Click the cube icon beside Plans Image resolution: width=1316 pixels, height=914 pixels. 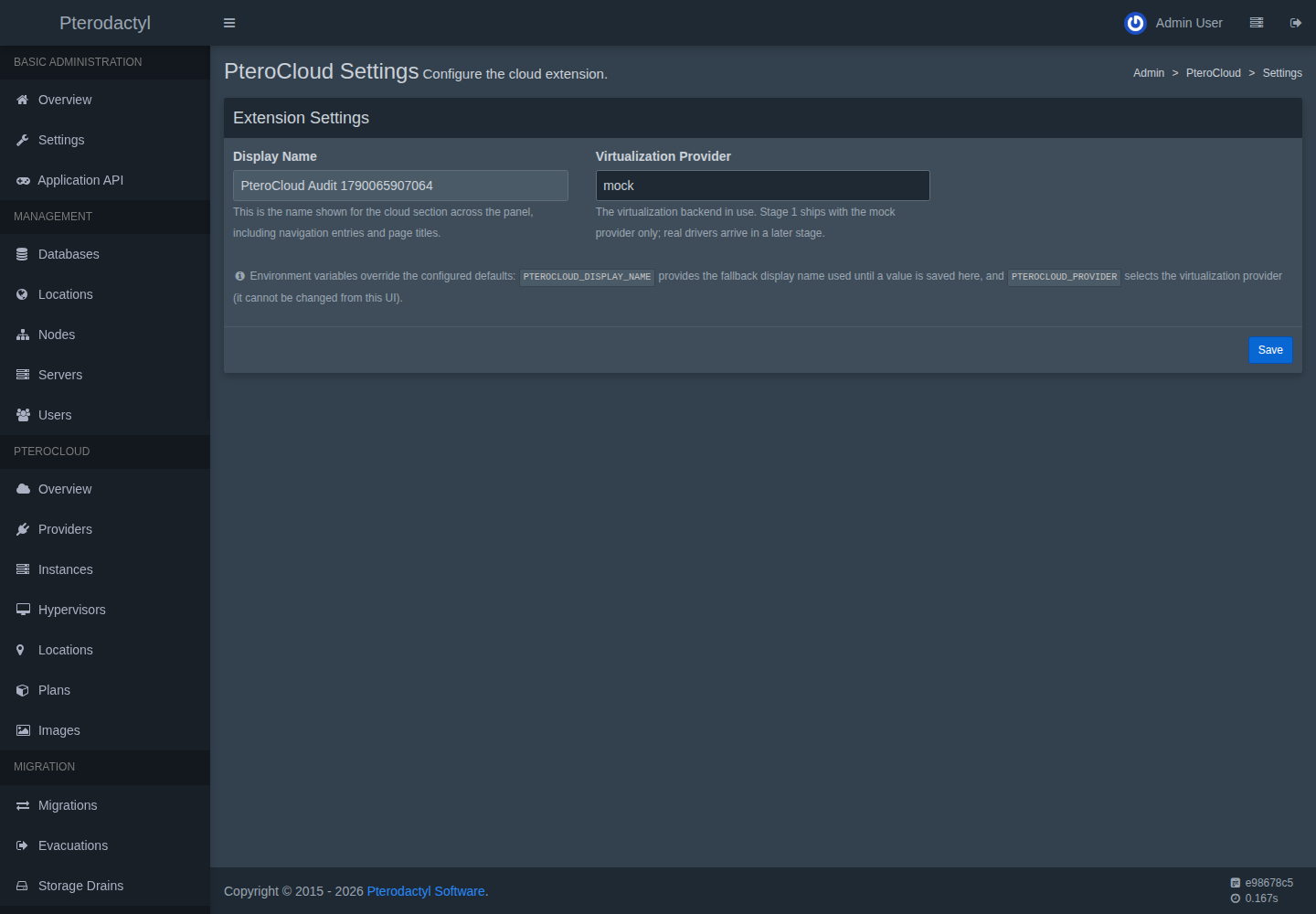coord(23,690)
